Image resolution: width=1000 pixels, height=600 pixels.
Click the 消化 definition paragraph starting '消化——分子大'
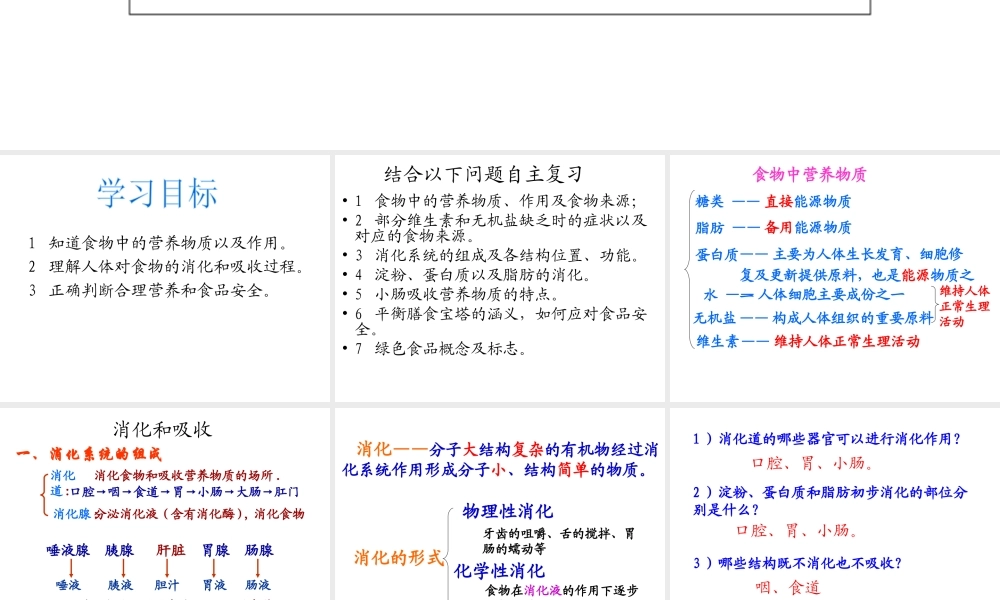pos(500,460)
